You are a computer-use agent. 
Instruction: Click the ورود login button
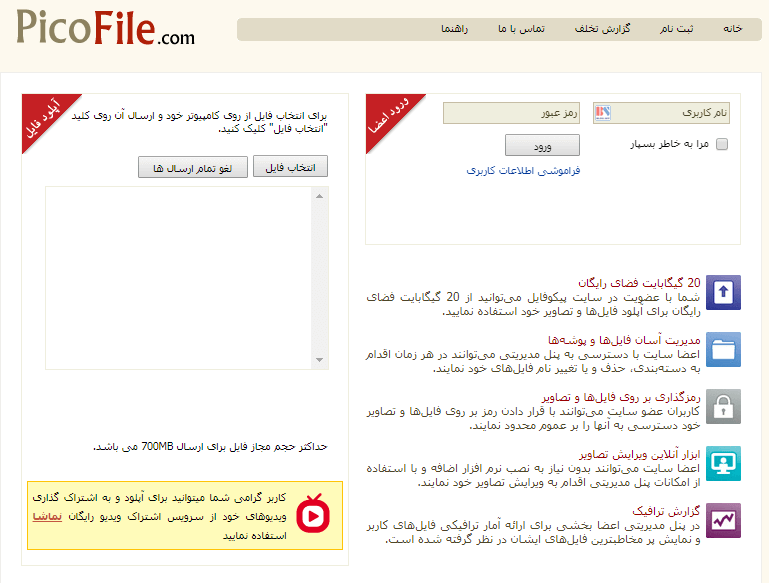click(542, 146)
